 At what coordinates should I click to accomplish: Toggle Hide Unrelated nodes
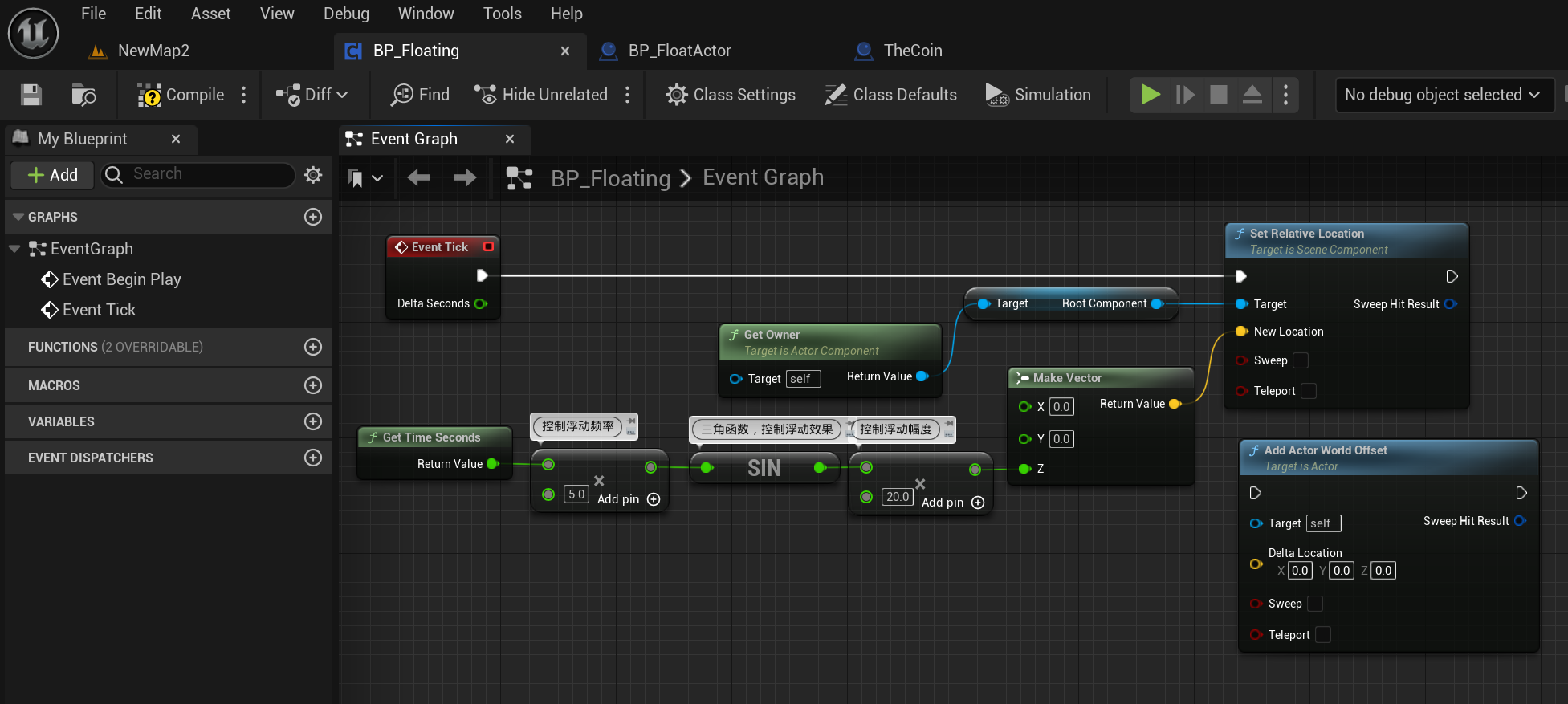pos(540,95)
